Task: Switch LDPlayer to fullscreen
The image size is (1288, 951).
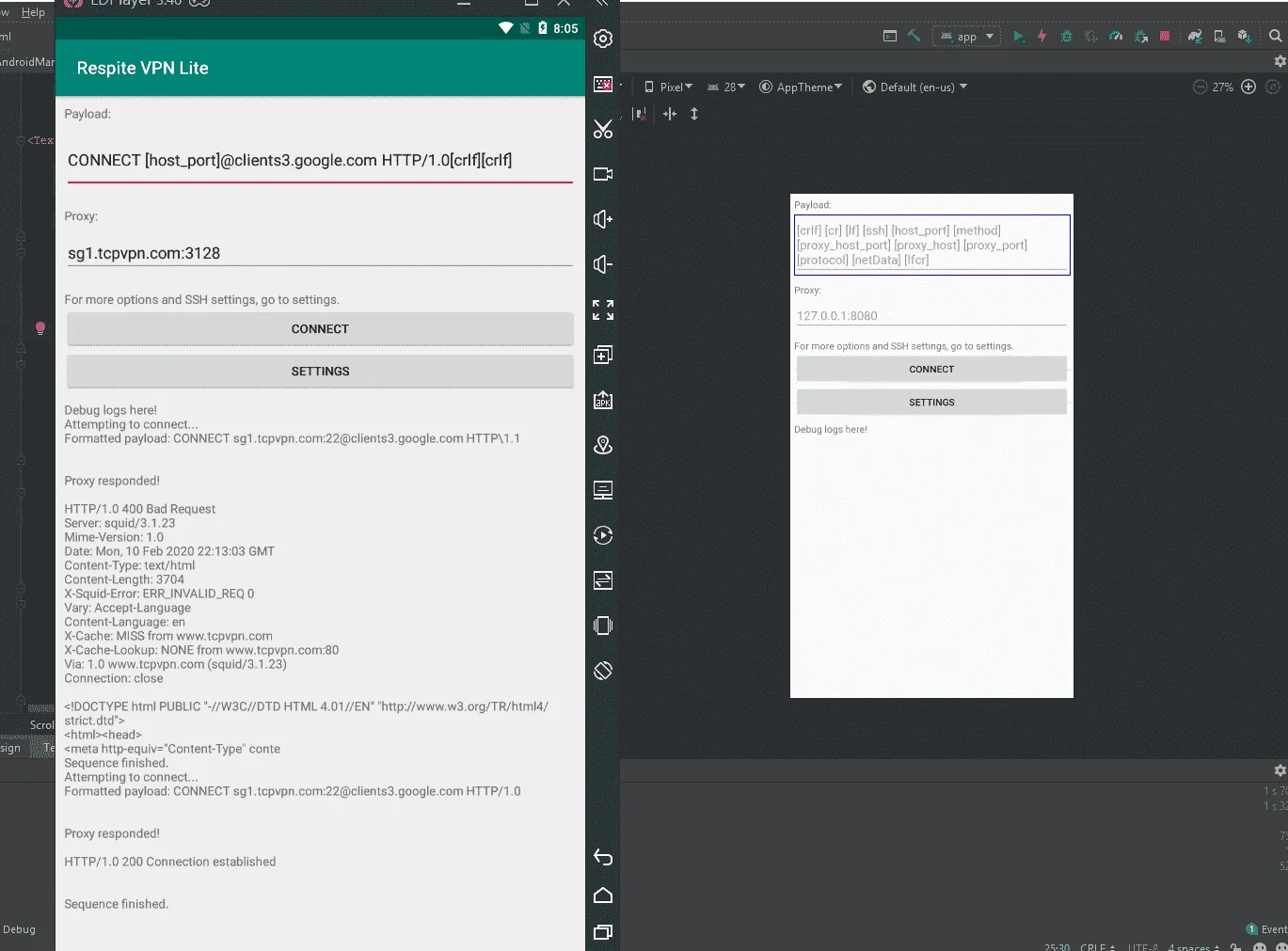Action: pyautogui.click(x=603, y=309)
